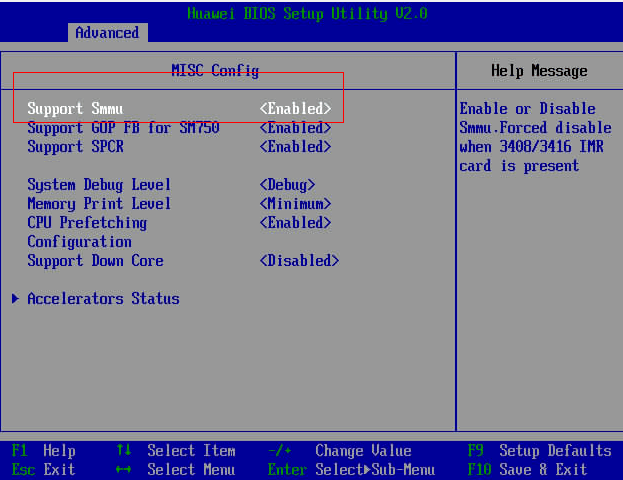
Task: Select Support GOP FB for SM750 label
Action: (x=123, y=128)
